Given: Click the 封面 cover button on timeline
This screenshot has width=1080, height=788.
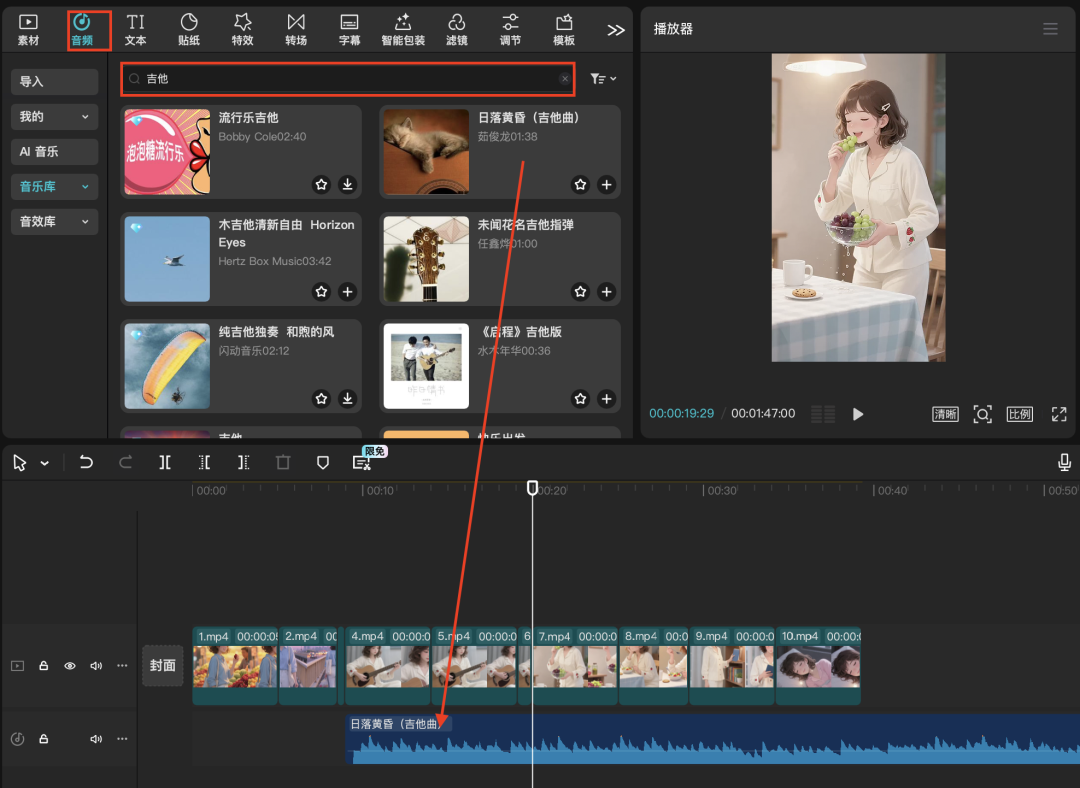Looking at the screenshot, I should click(163, 665).
